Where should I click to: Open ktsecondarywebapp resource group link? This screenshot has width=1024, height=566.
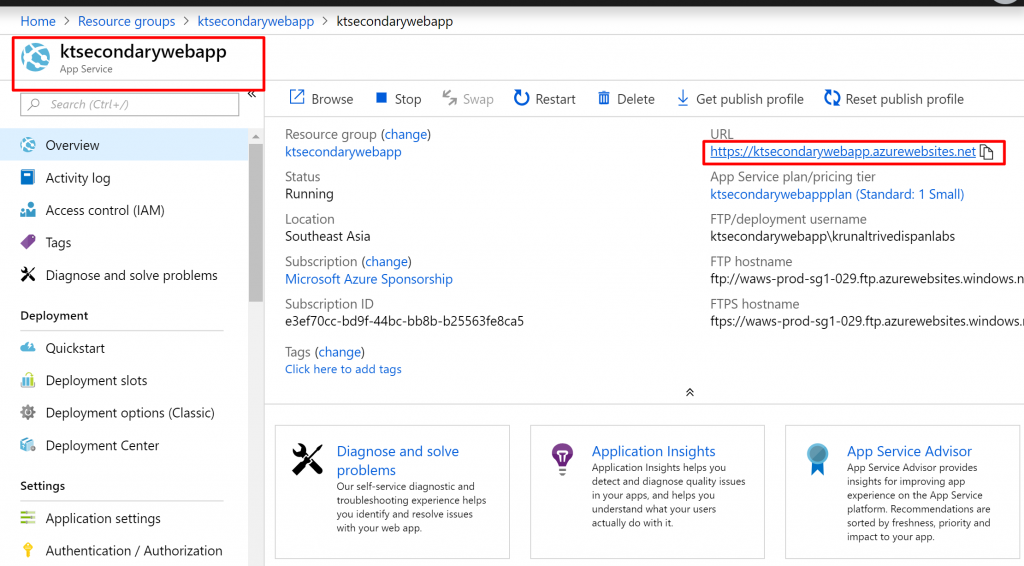[x=343, y=151]
